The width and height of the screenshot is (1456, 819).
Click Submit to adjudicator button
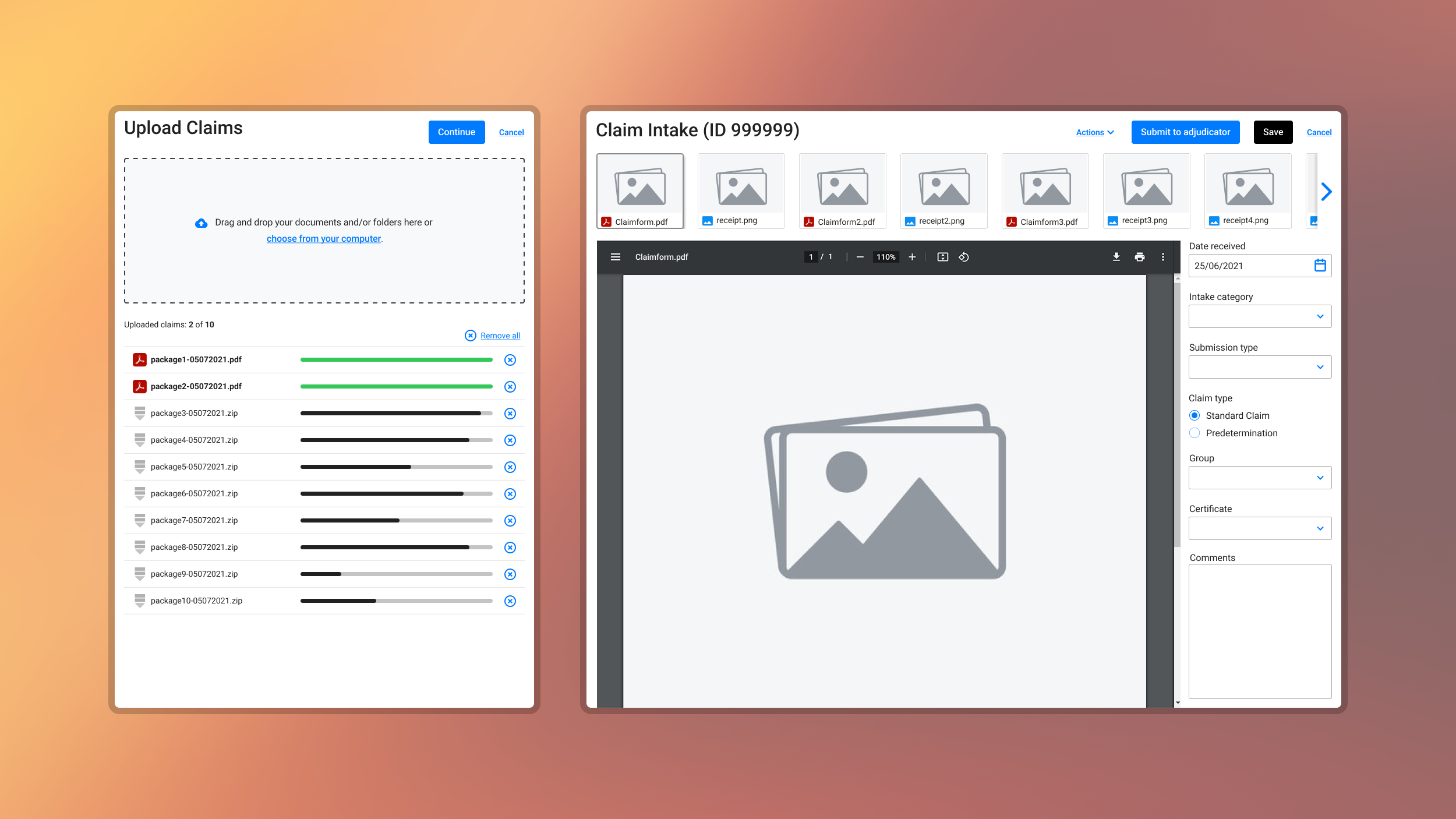(x=1185, y=132)
